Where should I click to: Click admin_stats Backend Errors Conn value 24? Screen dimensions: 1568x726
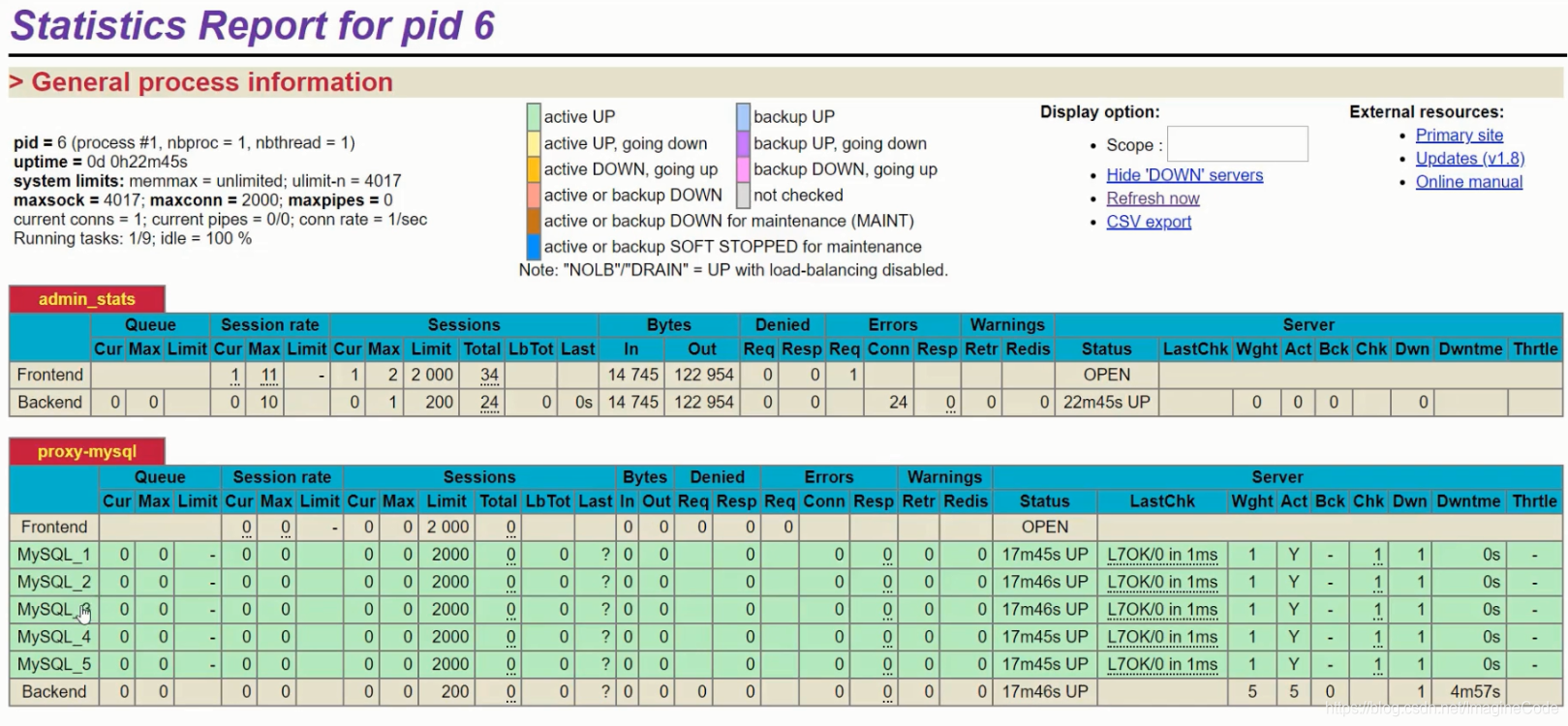point(899,402)
